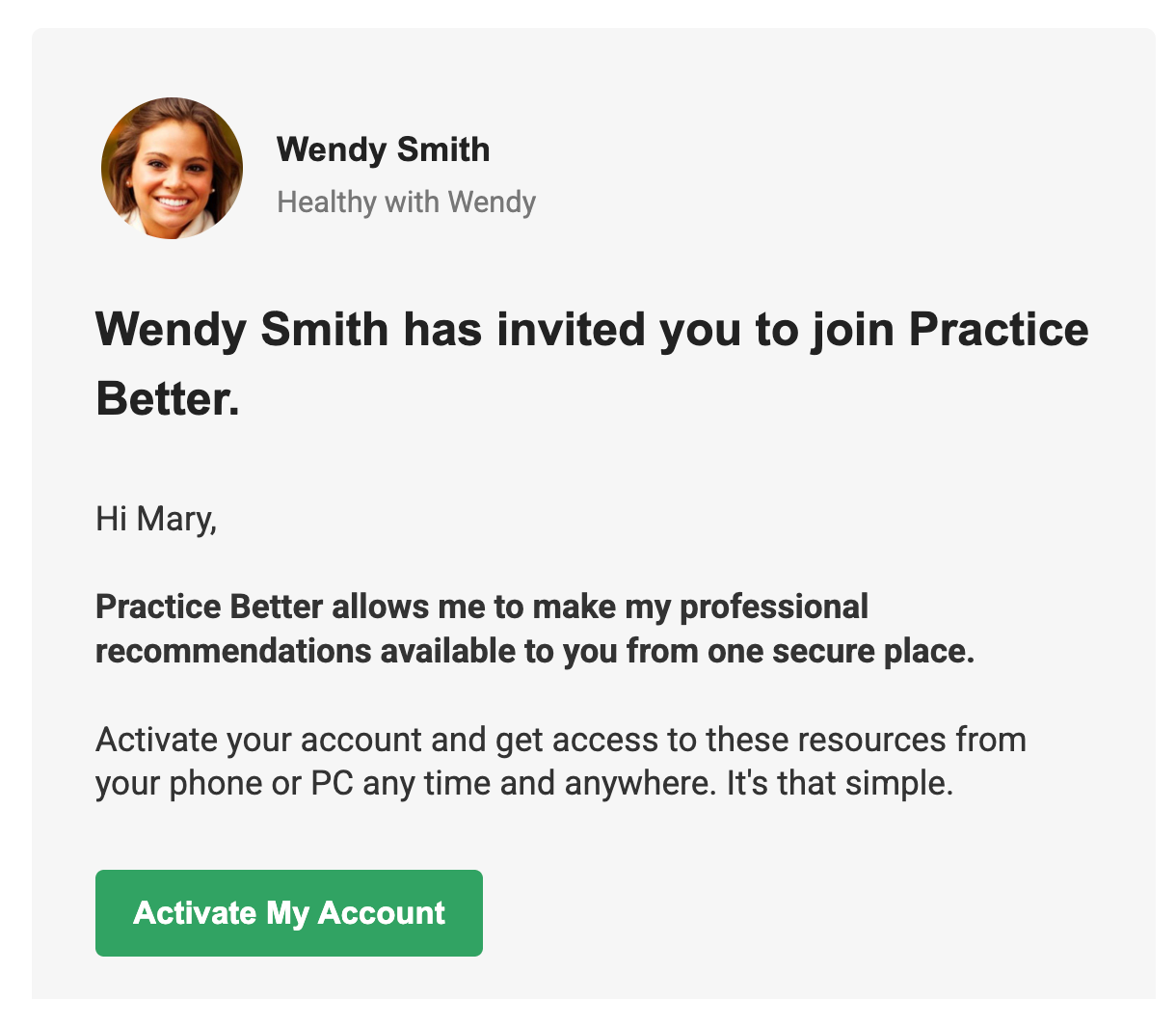Select the "Healthy with Wendy" practice subtitle
Screen dimensions: 1176x1026
406,202
